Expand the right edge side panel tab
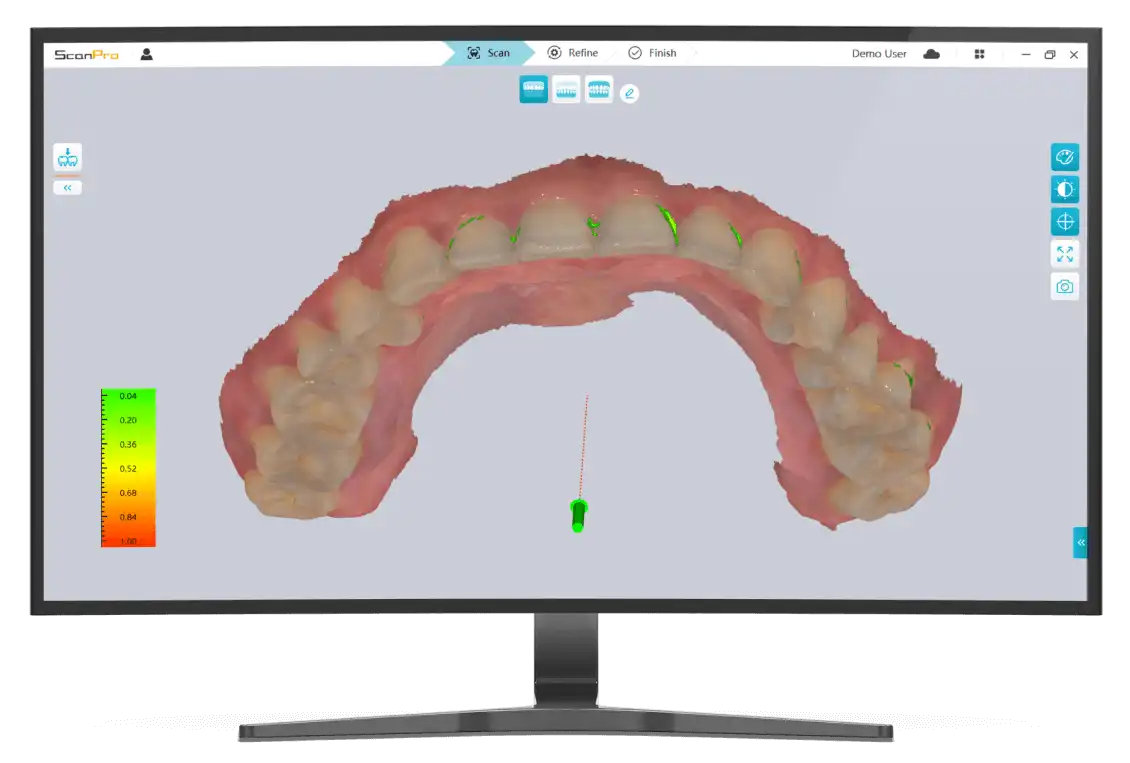This screenshot has width=1130, height=763. (1080, 542)
